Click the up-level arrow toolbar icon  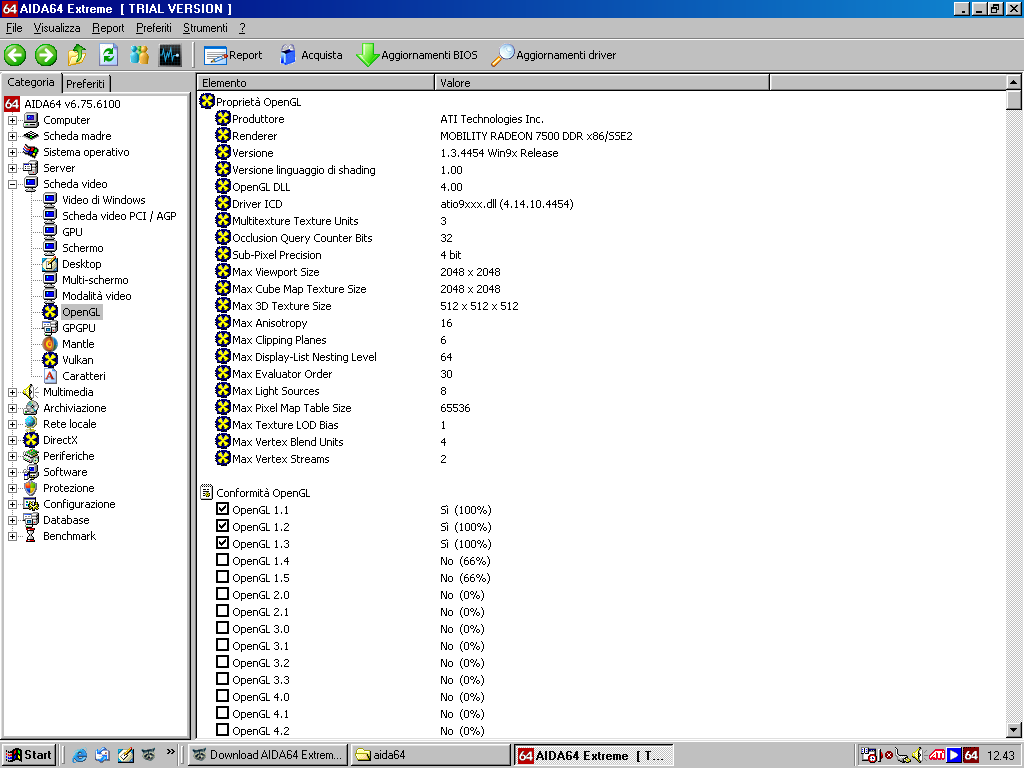click(x=77, y=55)
